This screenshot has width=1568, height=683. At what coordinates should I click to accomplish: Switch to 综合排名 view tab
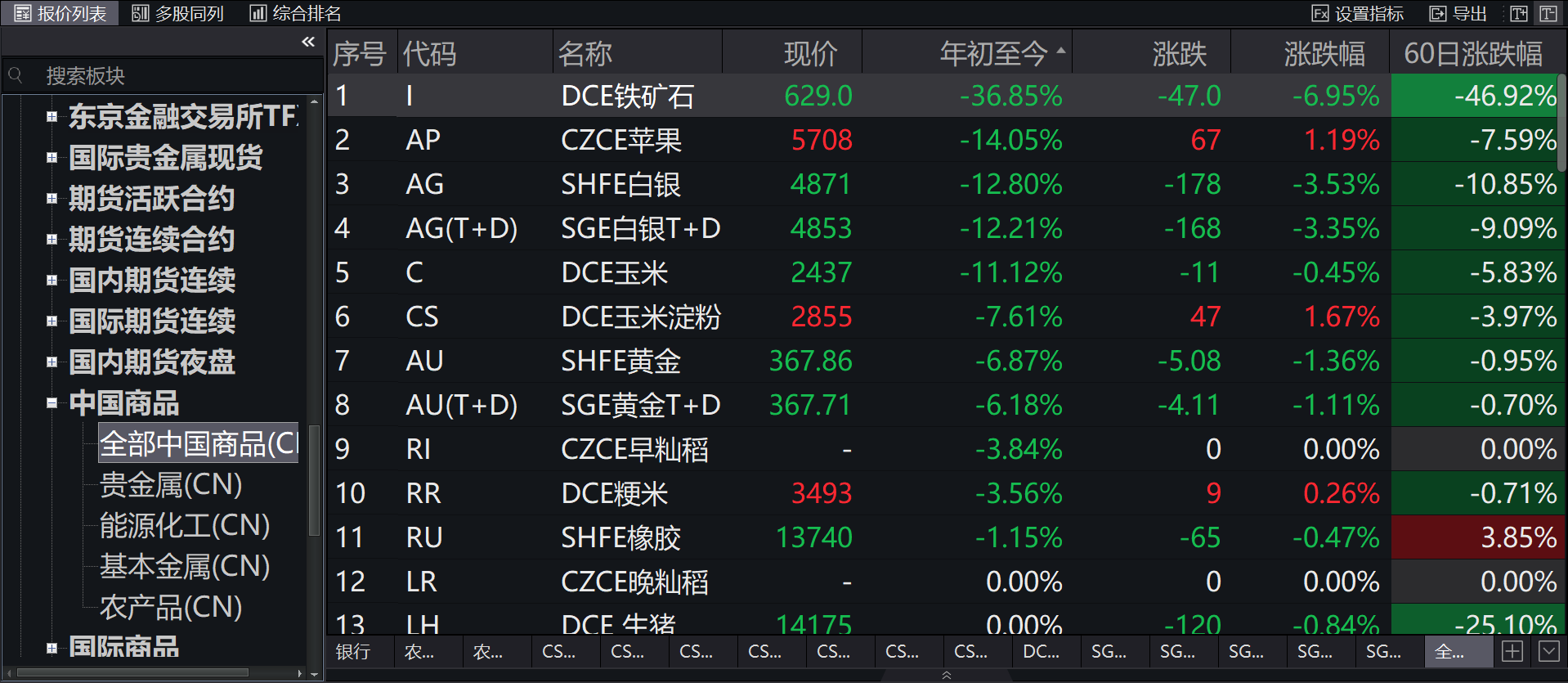296,13
